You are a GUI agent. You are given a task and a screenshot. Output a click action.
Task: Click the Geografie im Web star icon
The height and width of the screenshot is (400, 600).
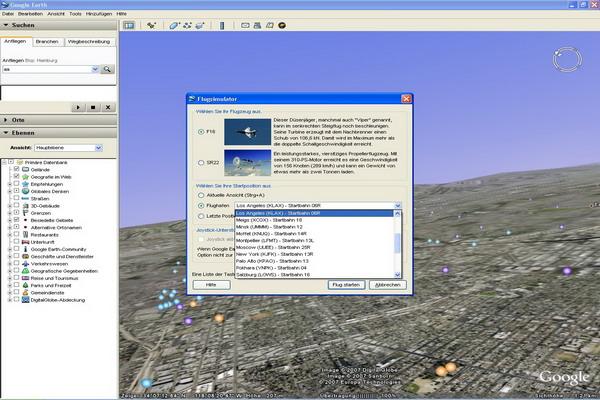click(x=25, y=177)
